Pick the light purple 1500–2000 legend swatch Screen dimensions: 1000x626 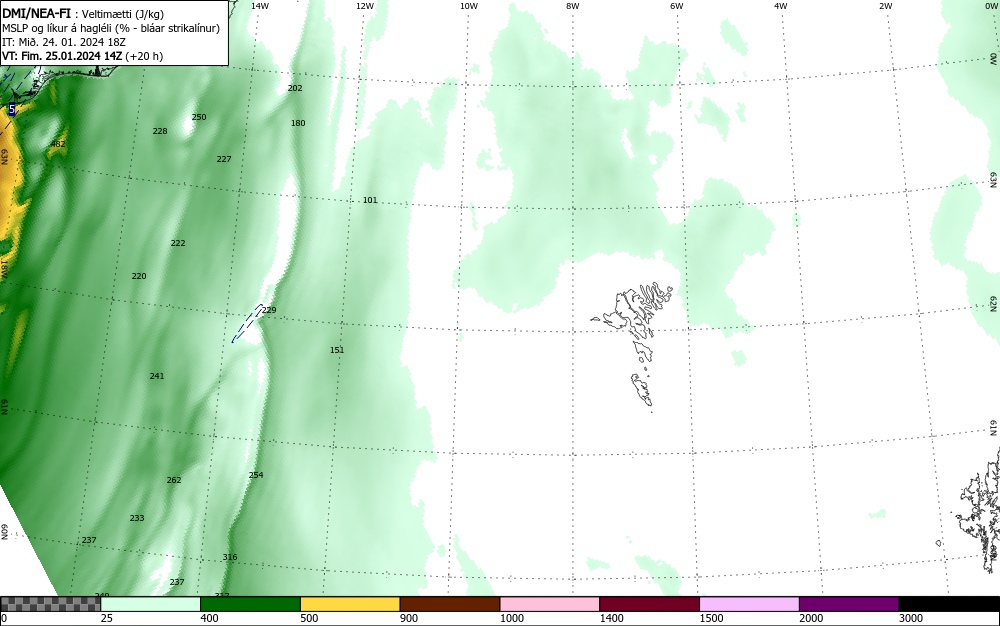click(x=749, y=604)
